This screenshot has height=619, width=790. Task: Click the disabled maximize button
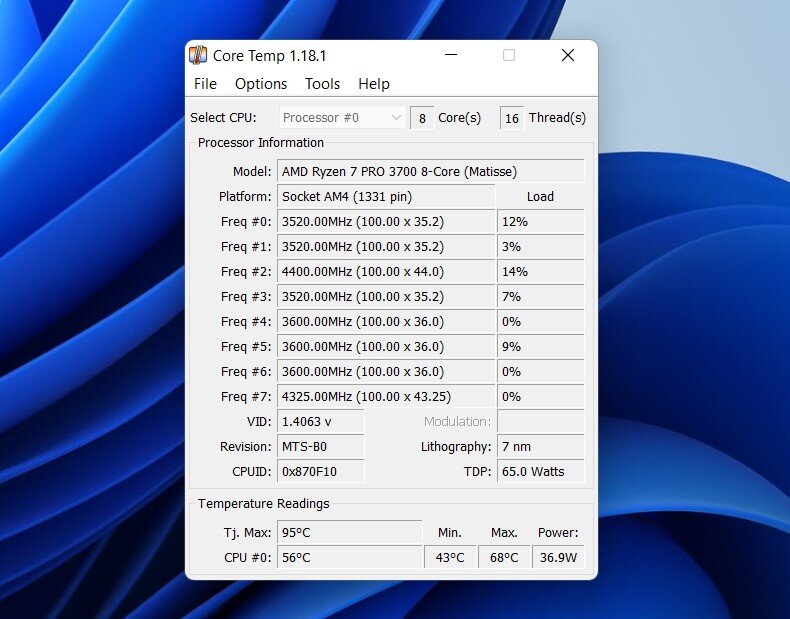509,55
